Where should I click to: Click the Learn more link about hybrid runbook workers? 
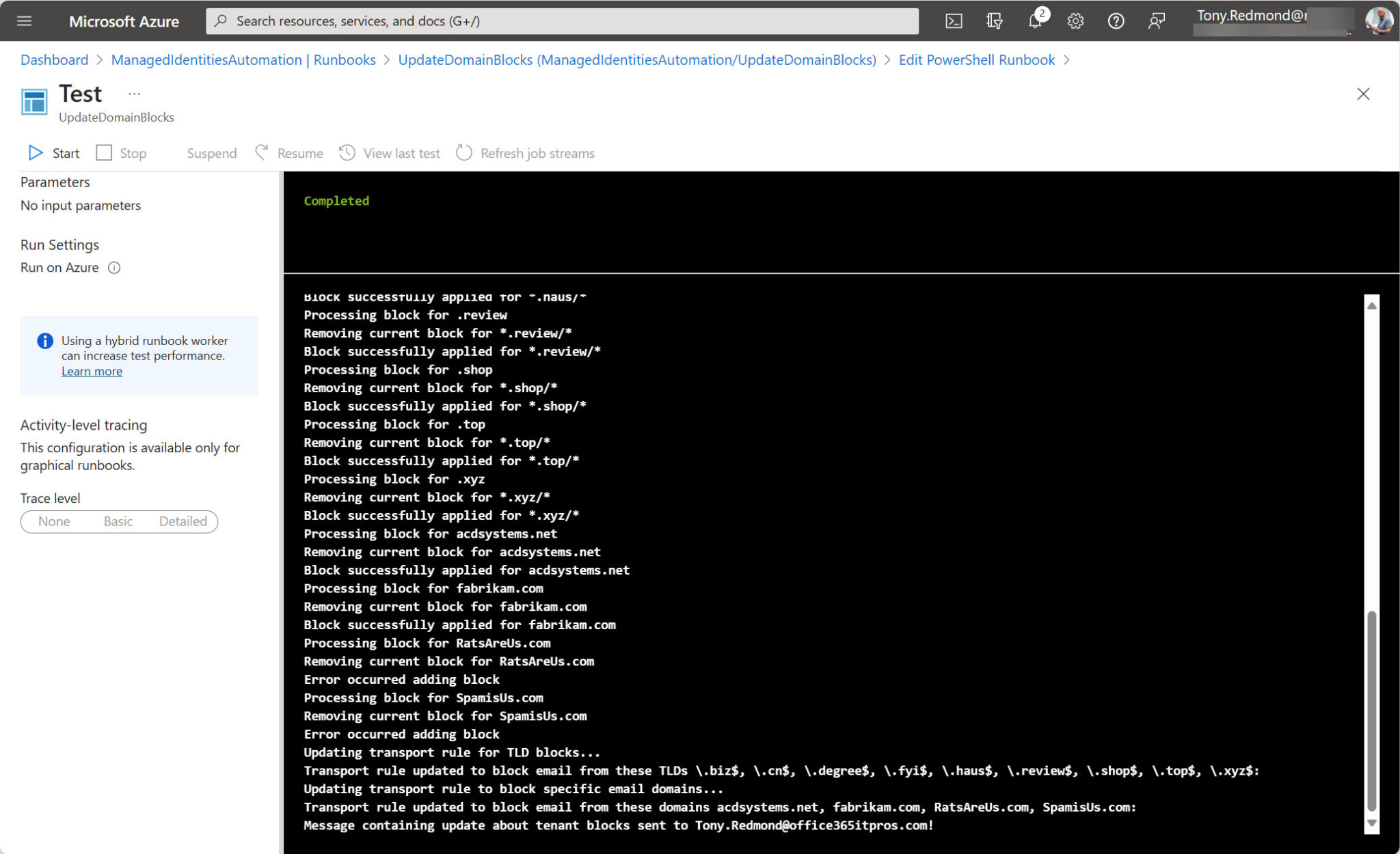pos(92,371)
